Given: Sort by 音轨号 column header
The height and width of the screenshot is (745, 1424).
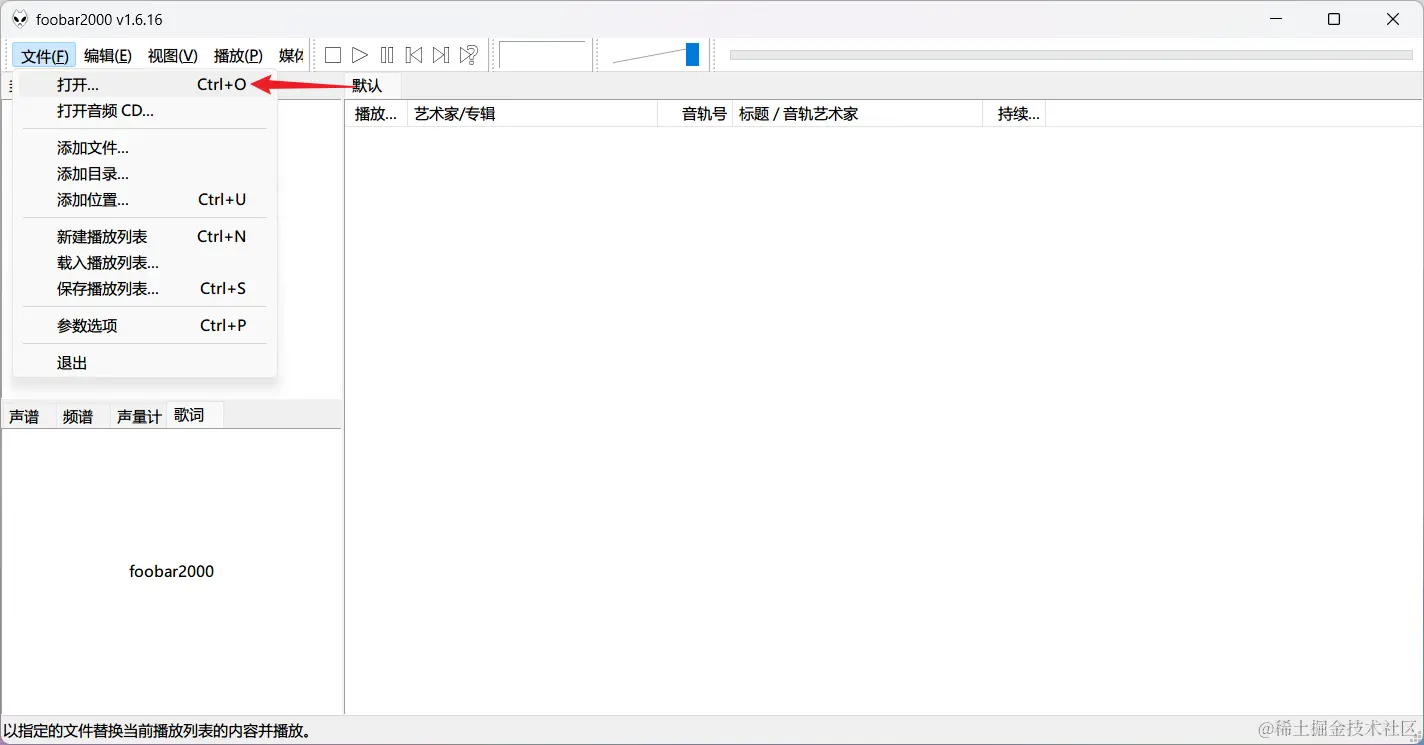Looking at the screenshot, I should coord(695,114).
